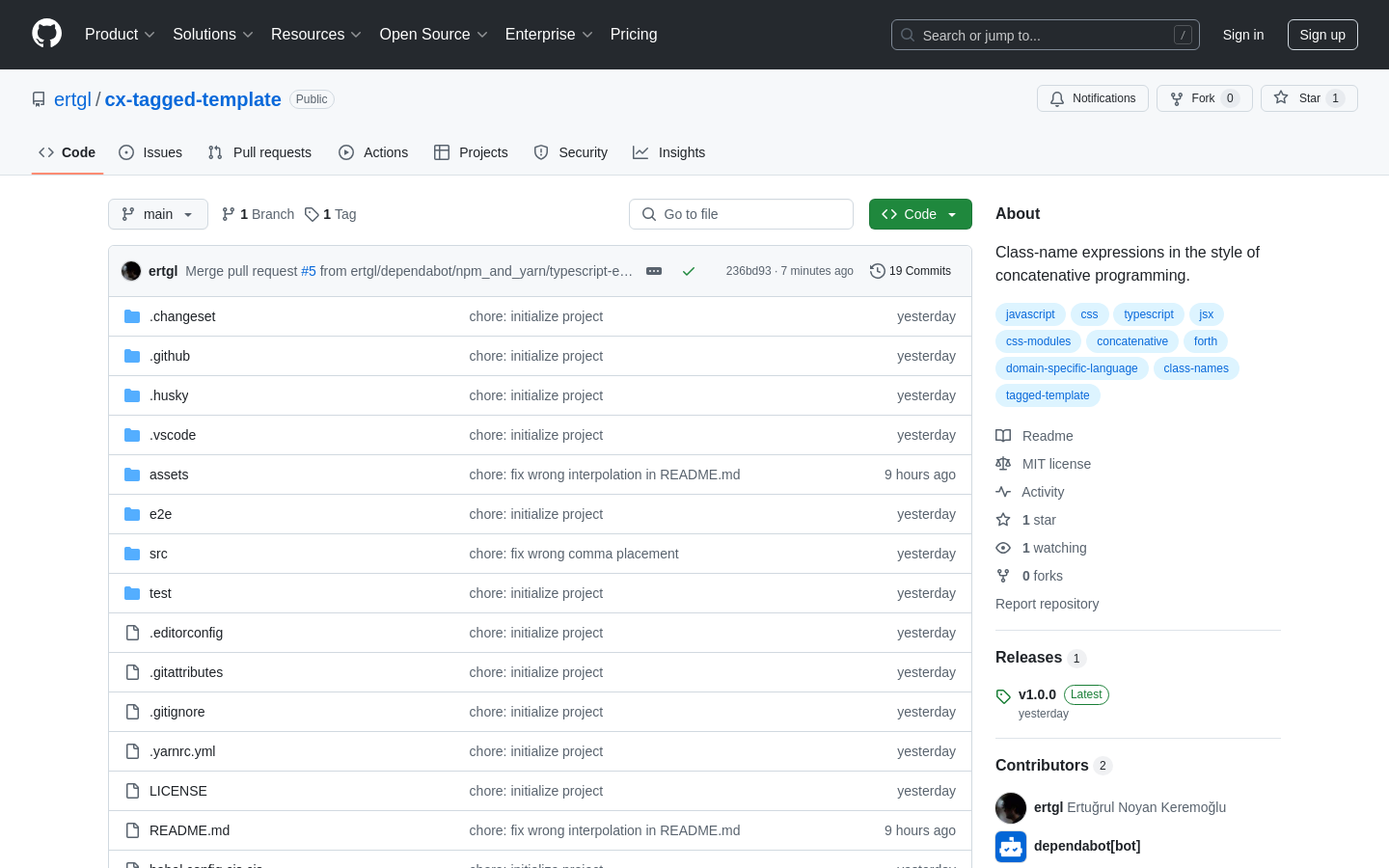
Task: Open cx-tagged-template repository title link
Action: 193,99
